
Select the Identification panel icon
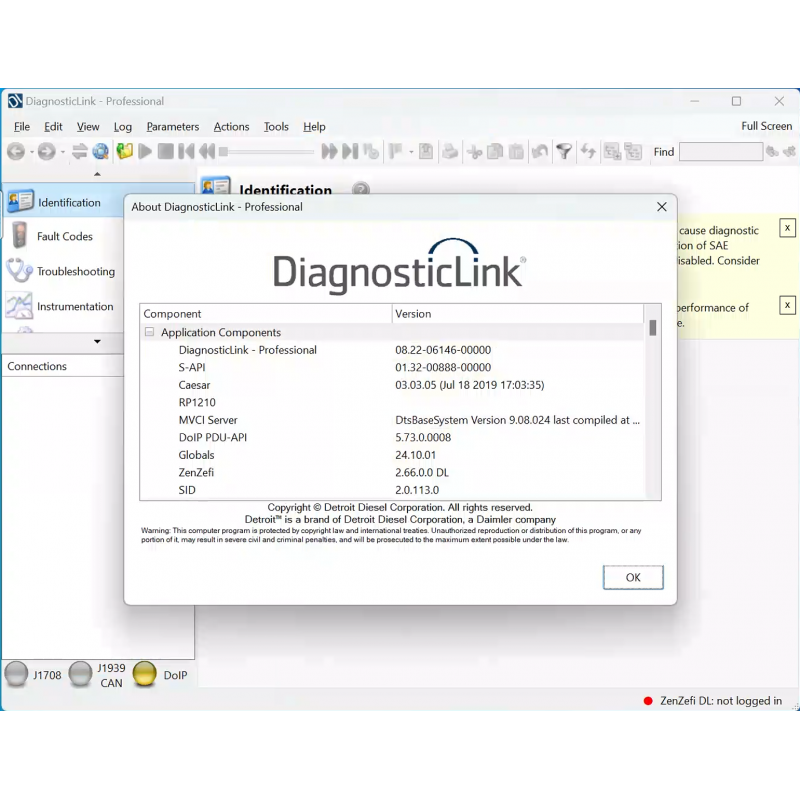[21, 201]
